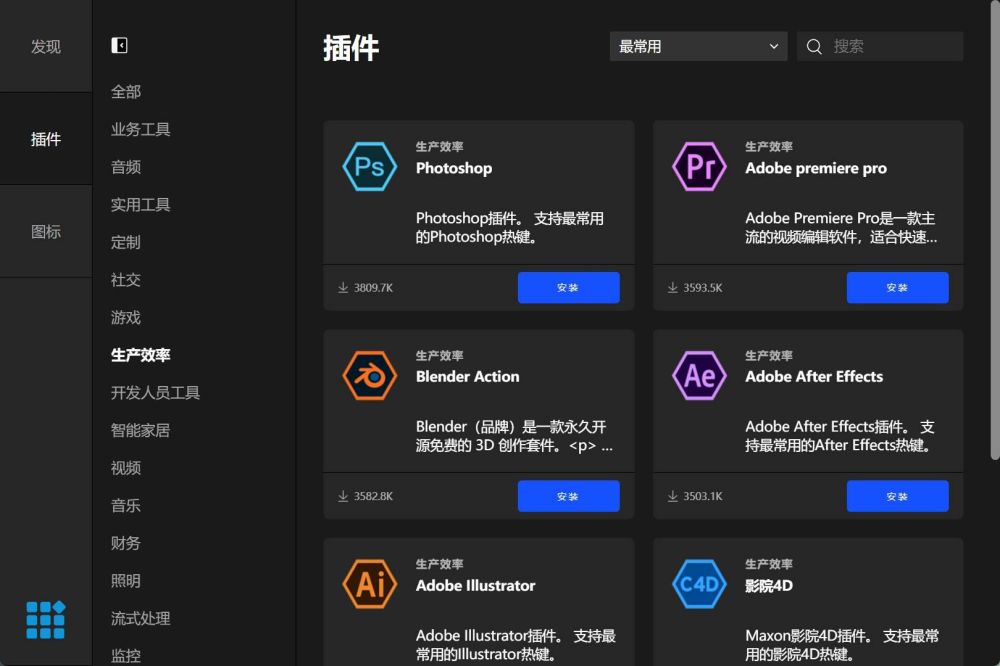
Task: Open the Adobe Illustrator title
Action: (x=475, y=586)
